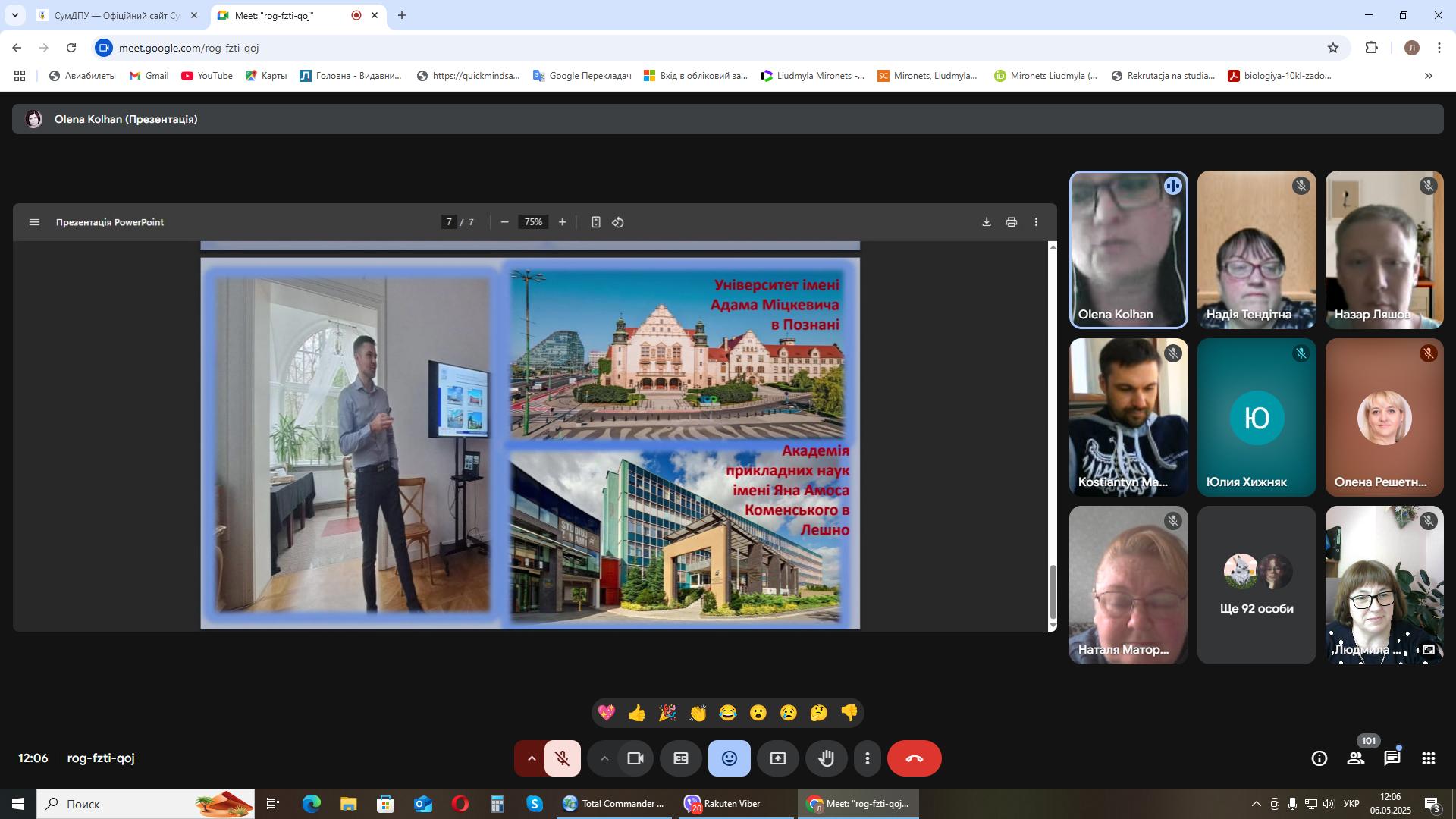Image resolution: width=1456 pixels, height=819 pixels.
Task: Open the activities panel
Action: pyautogui.click(x=1429, y=758)
